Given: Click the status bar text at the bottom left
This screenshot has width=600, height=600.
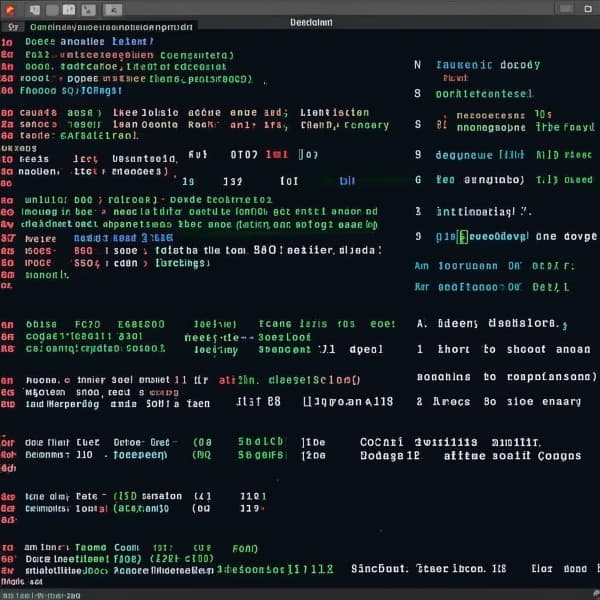Looking at the screenshot, I should pyautogui.click(x=41, y=595).
